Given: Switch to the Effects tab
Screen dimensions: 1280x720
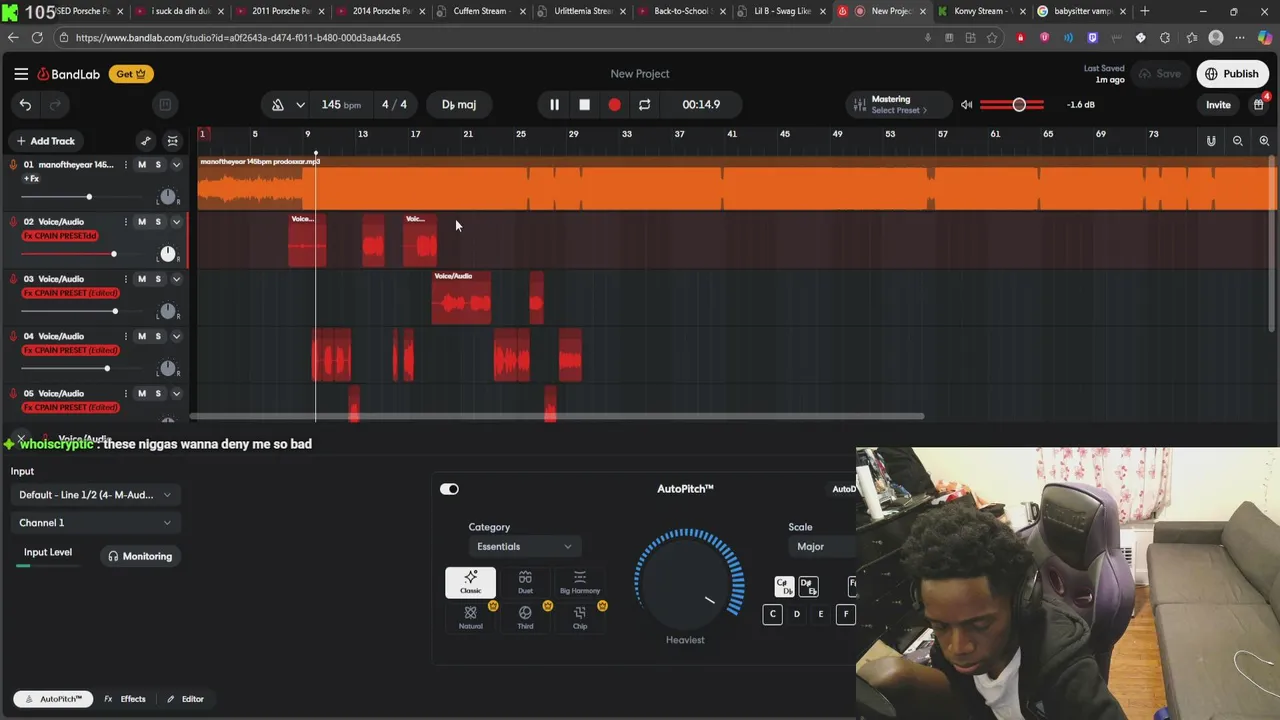Looking at the screenshot, I should pyautogui.click(x=125, y=699).
